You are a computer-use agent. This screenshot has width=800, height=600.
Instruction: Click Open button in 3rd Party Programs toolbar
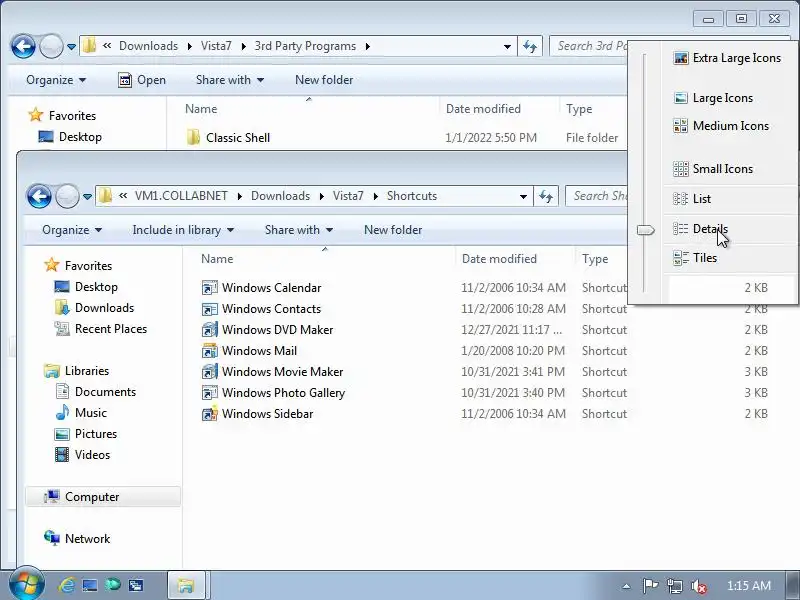[142, 80]
